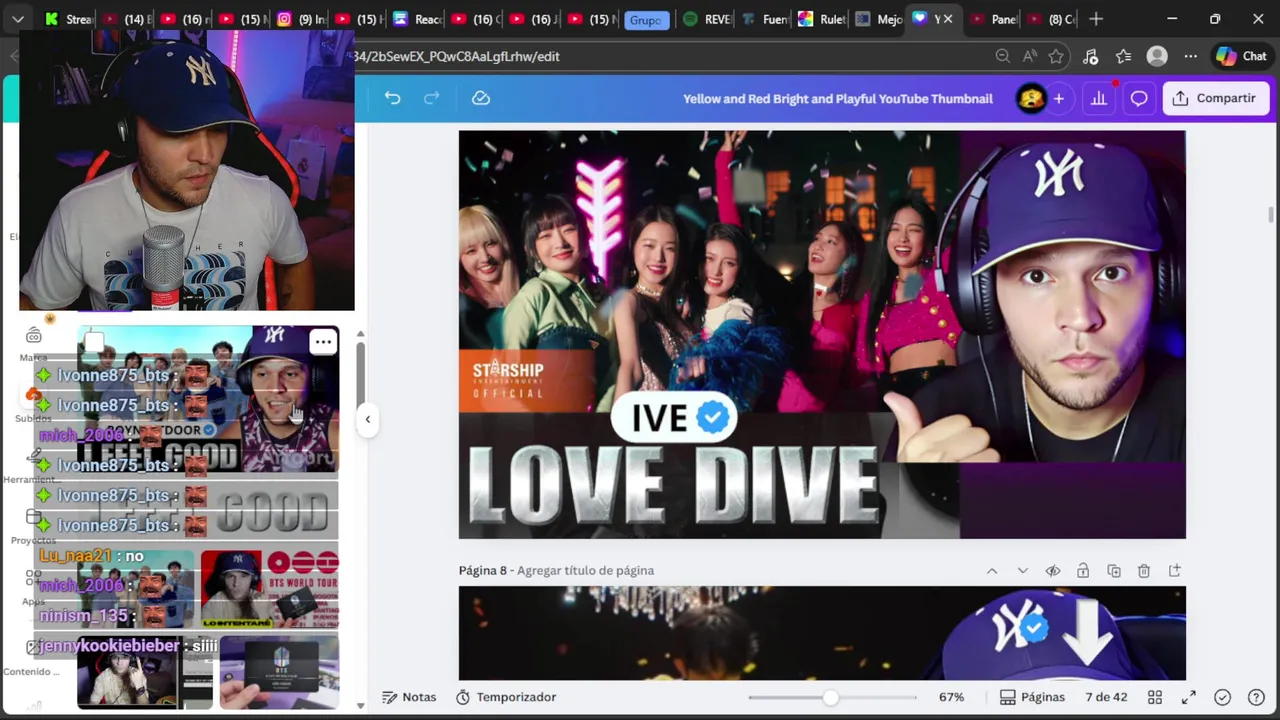
Task: Switch to the React browser tab
Action: (417, 19)
